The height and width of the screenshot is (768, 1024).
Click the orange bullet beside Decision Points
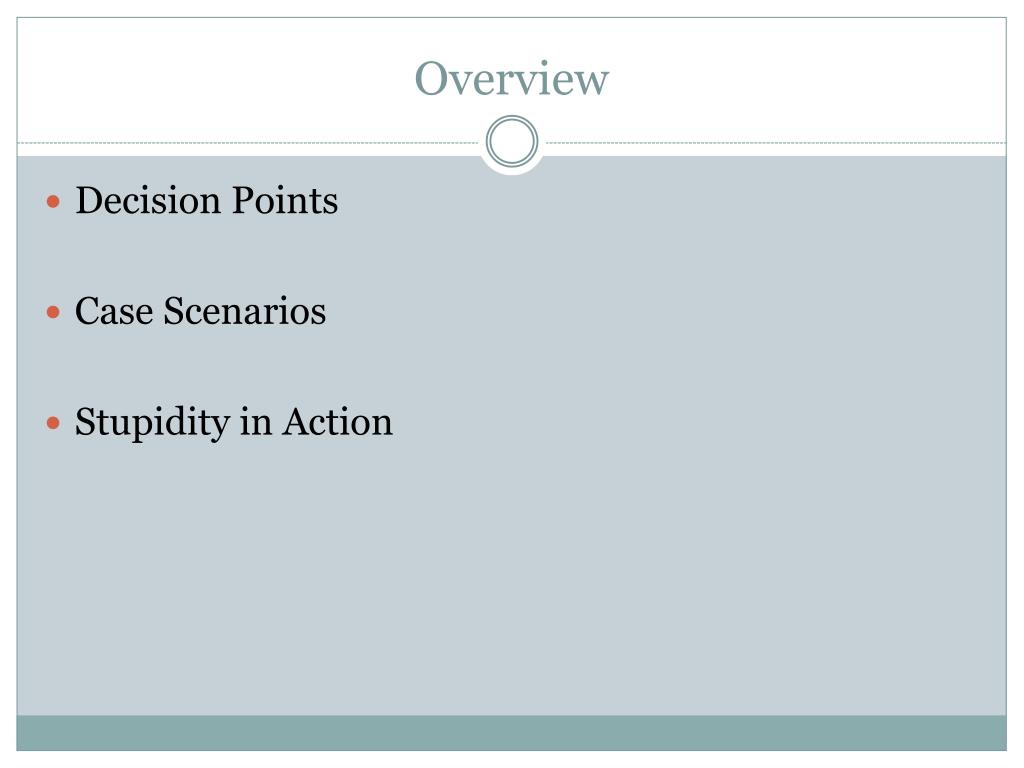click(54, 201)
